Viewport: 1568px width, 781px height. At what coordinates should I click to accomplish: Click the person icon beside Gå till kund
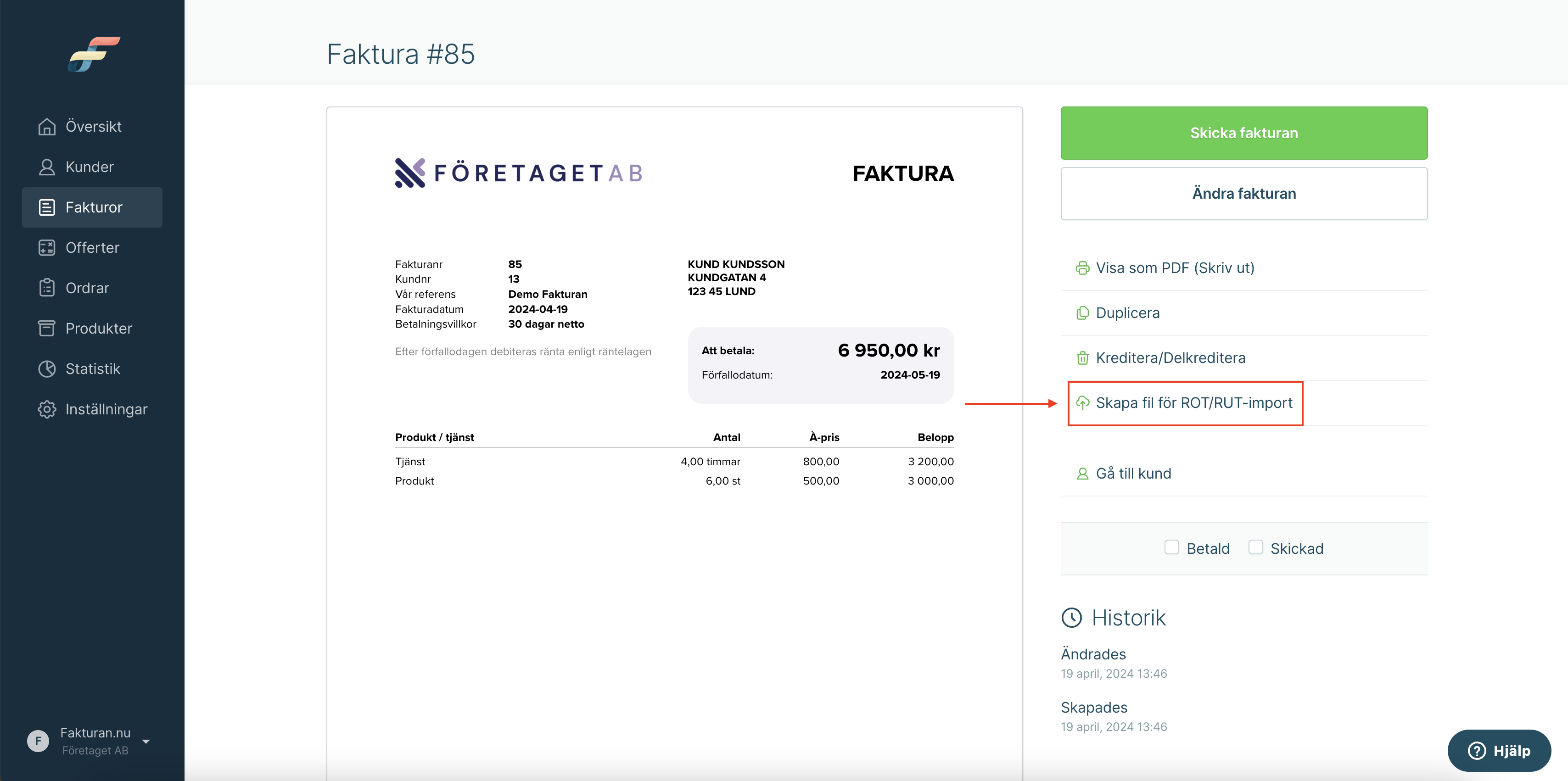pyautogui.click(x=1082, y=474)
